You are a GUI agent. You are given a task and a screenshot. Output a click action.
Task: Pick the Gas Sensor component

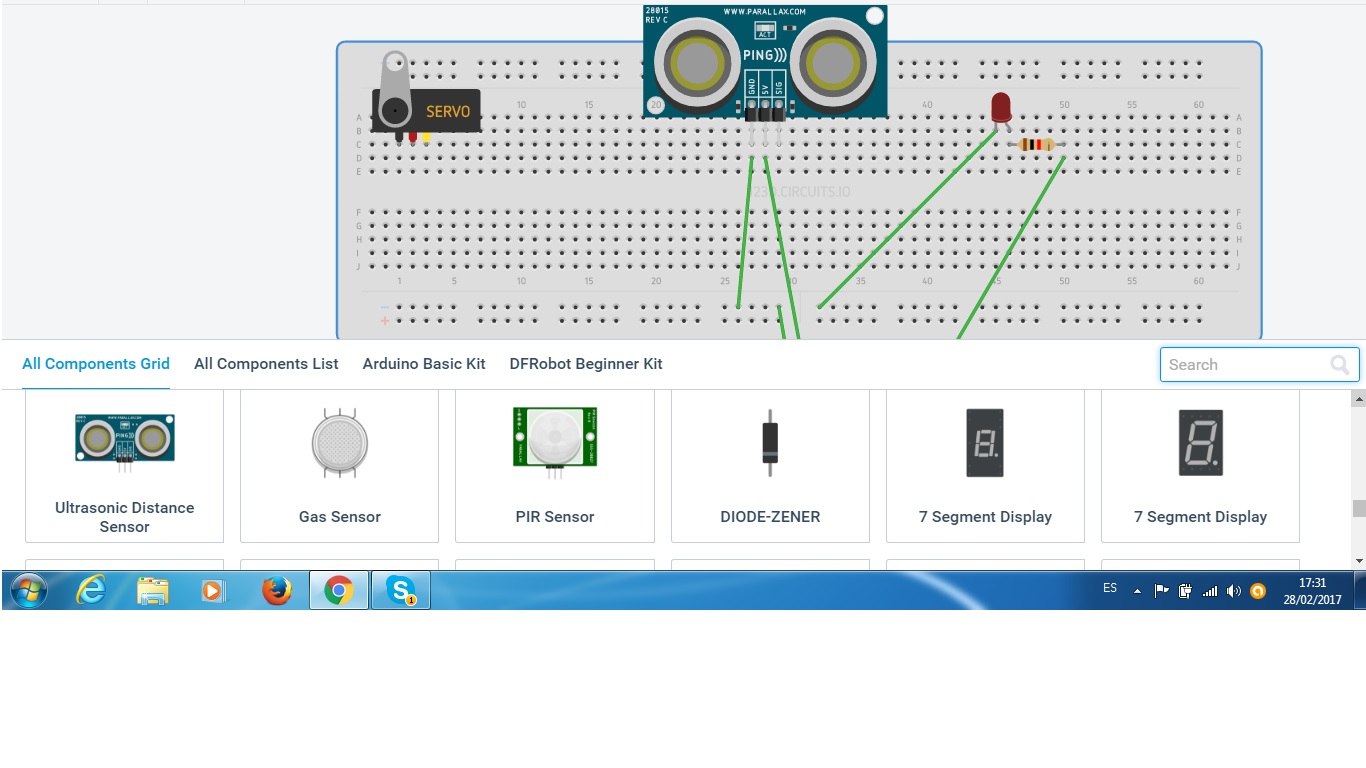pyautogui.click(x=339, y=465)
